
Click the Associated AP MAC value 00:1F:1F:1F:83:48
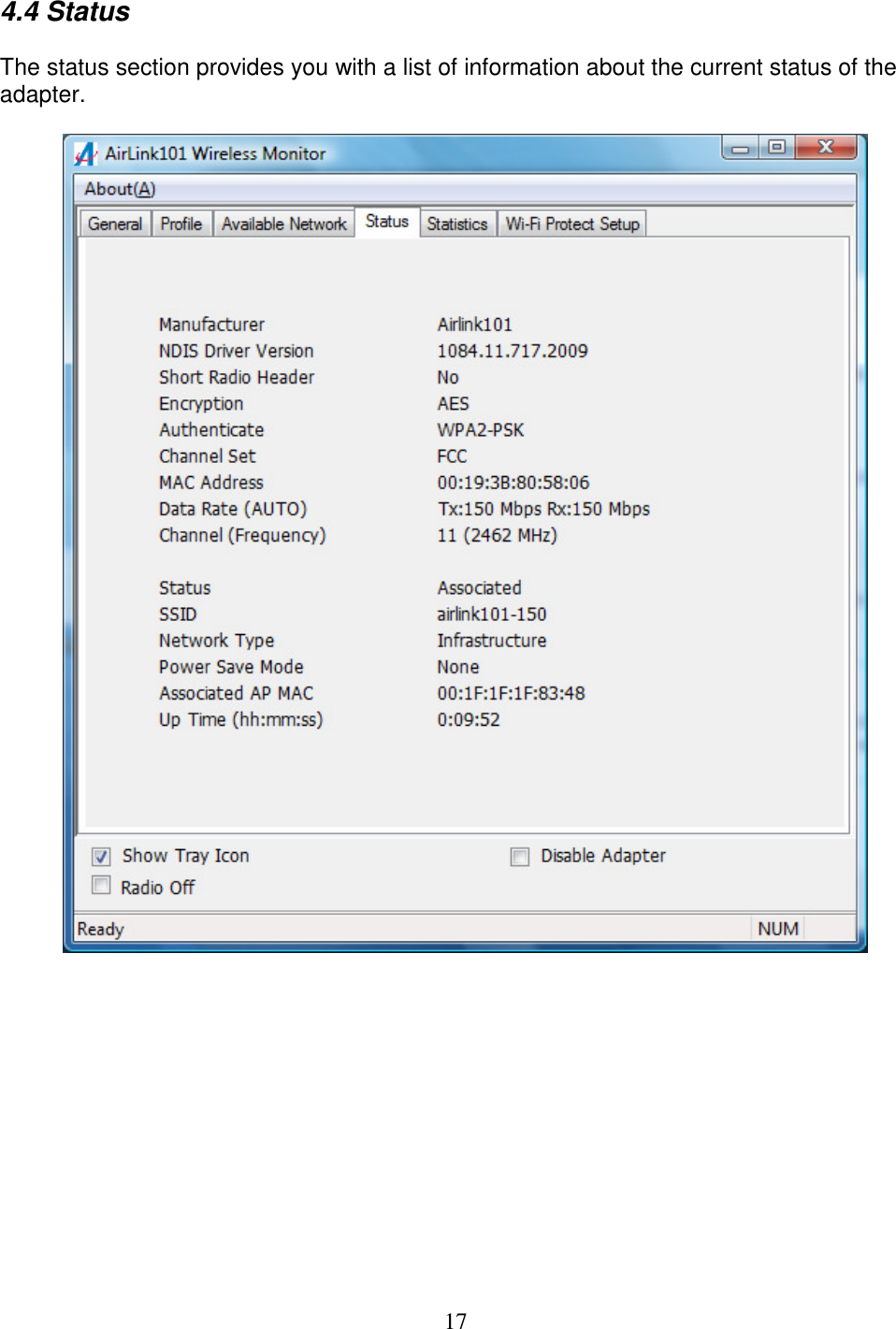511,693
